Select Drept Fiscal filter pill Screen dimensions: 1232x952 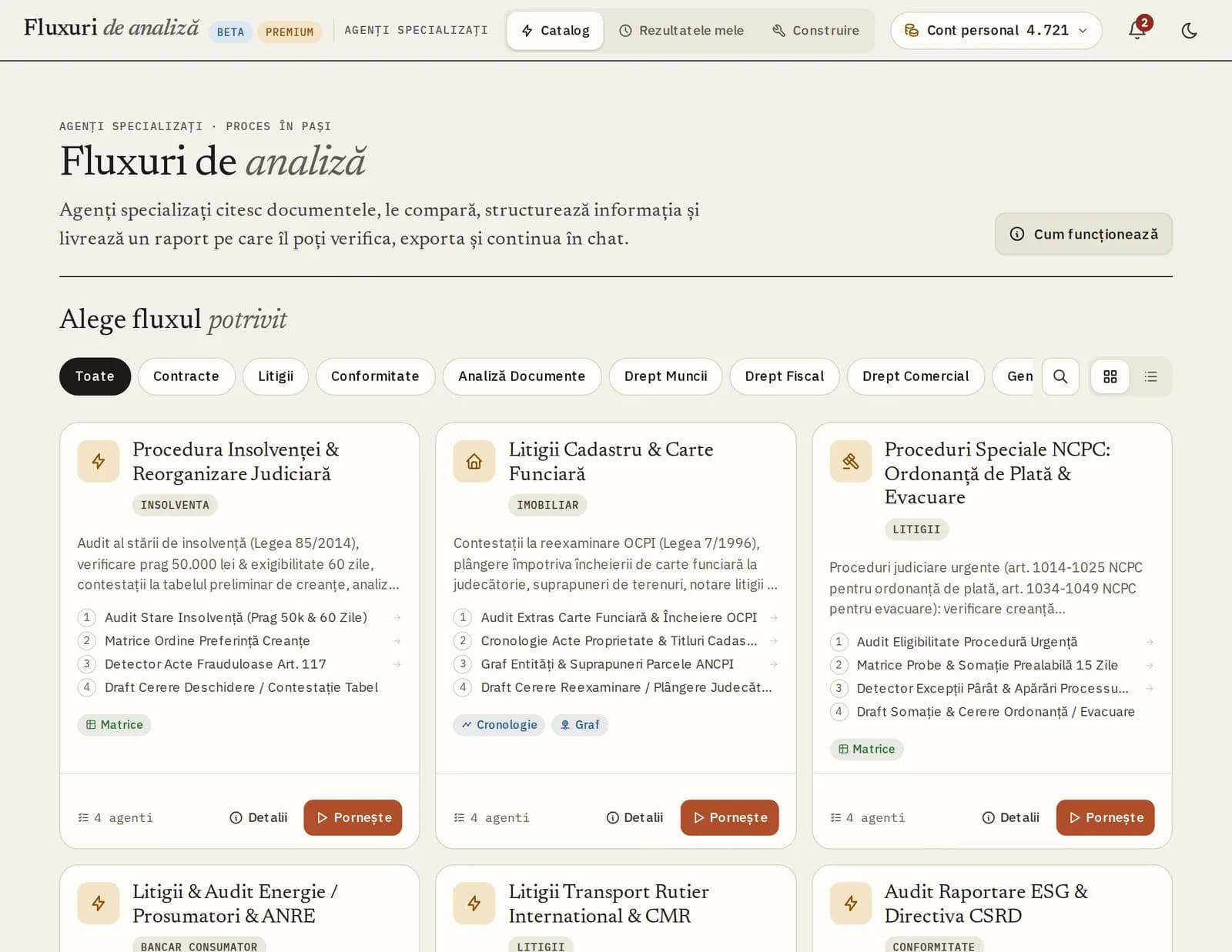(x=784, y=376)
